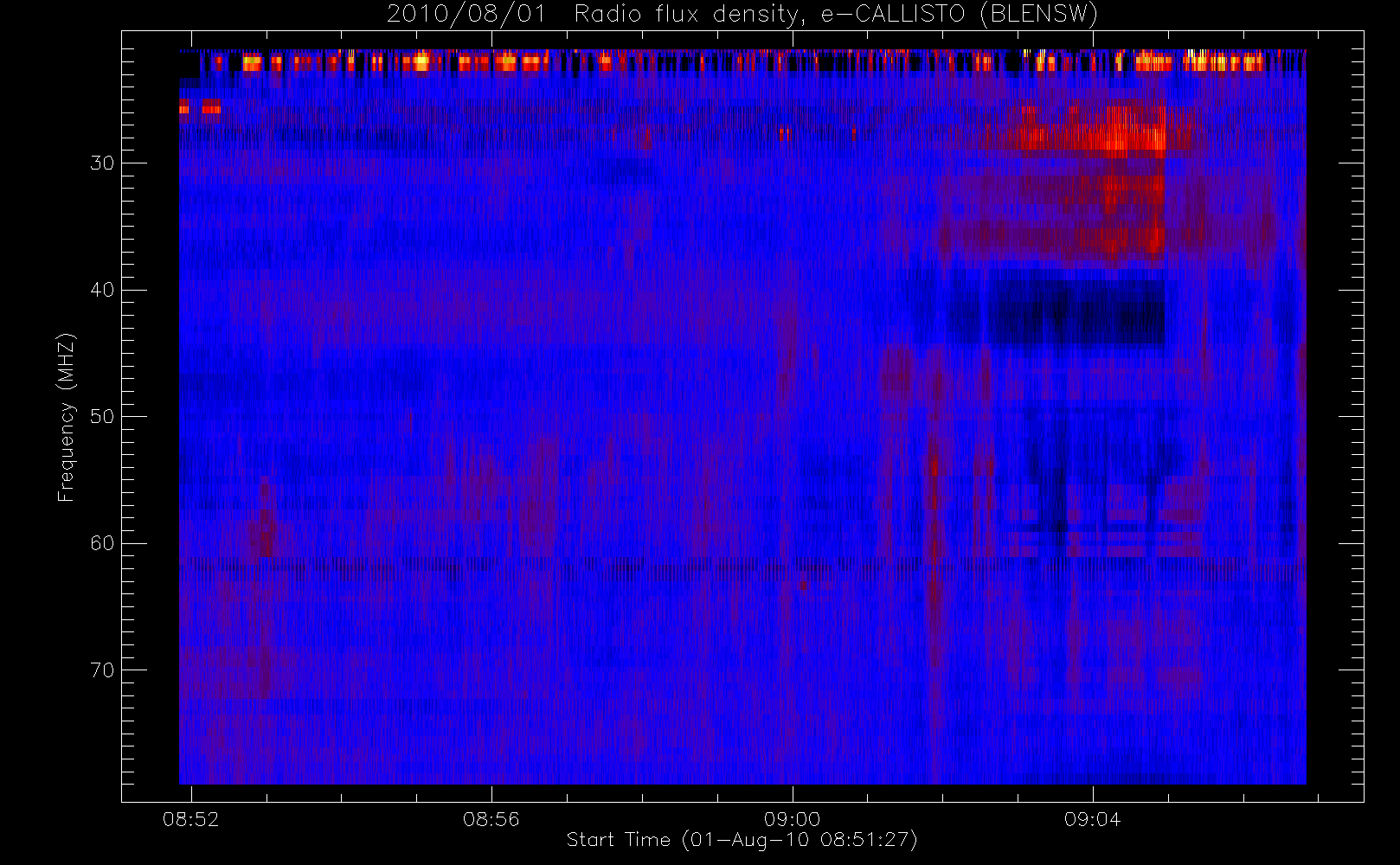Click the '50' frequency tick label

[102, 416]
